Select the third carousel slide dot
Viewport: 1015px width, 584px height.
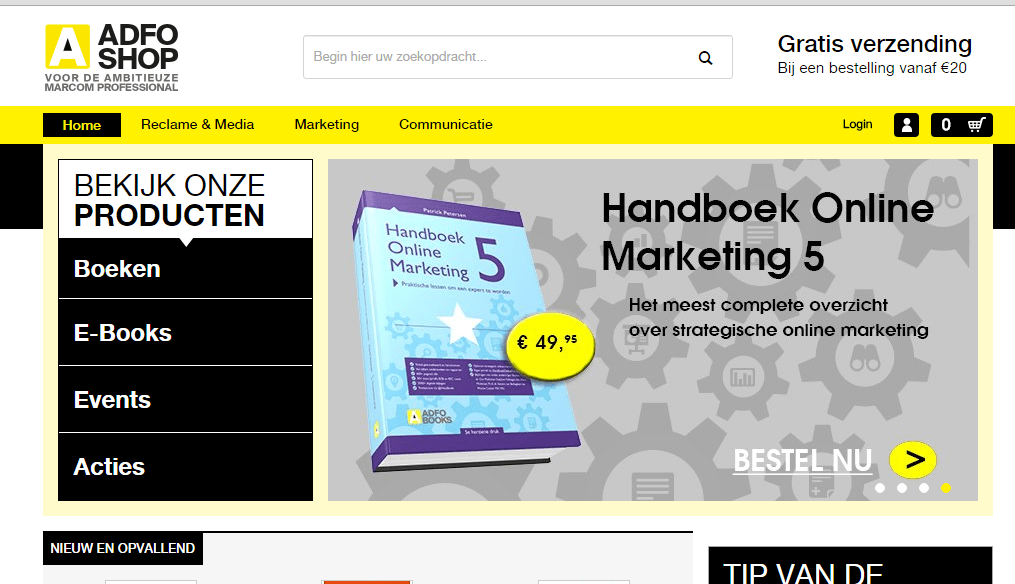(x=924, y=488)
